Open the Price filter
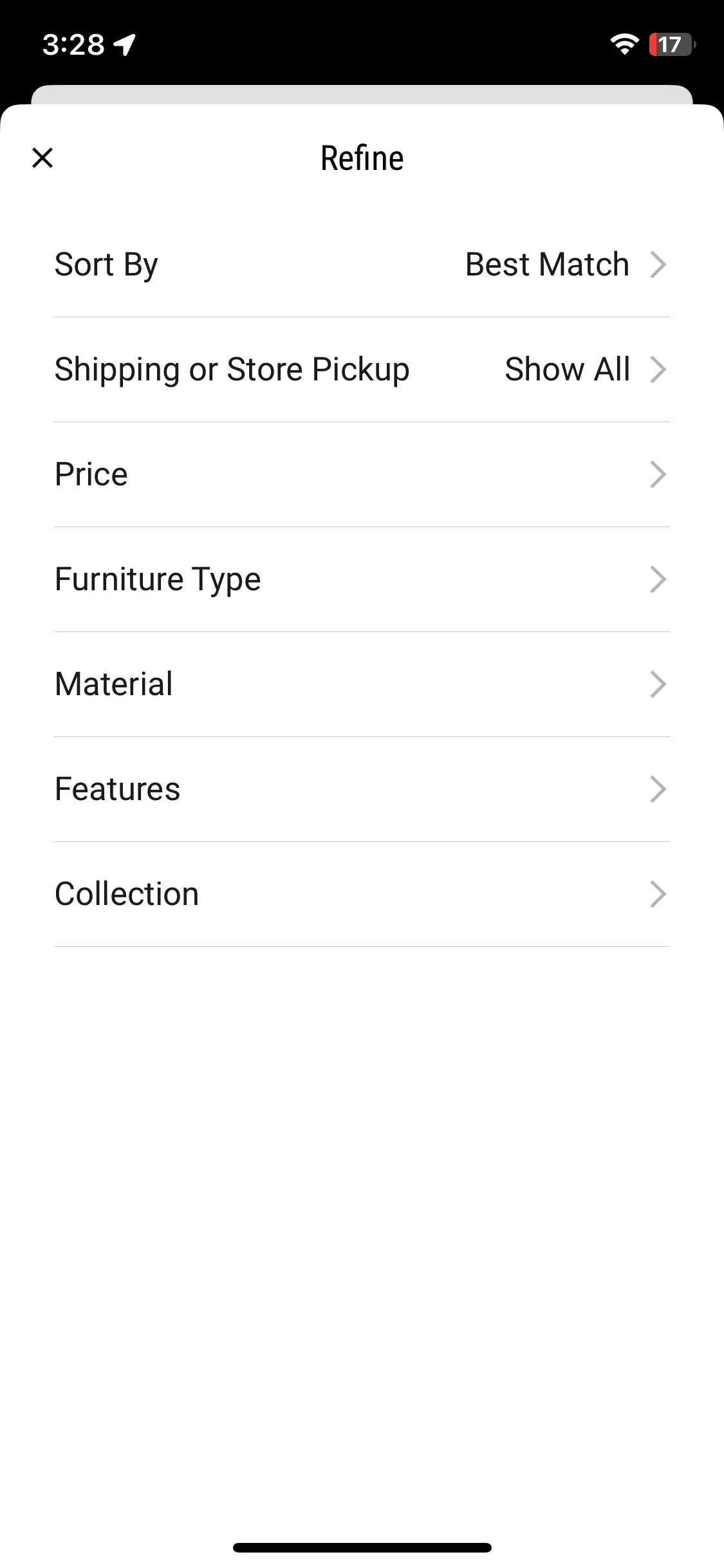Viewport: 724px width, 1568px height. pyautogui.click(x=362, y=474)
